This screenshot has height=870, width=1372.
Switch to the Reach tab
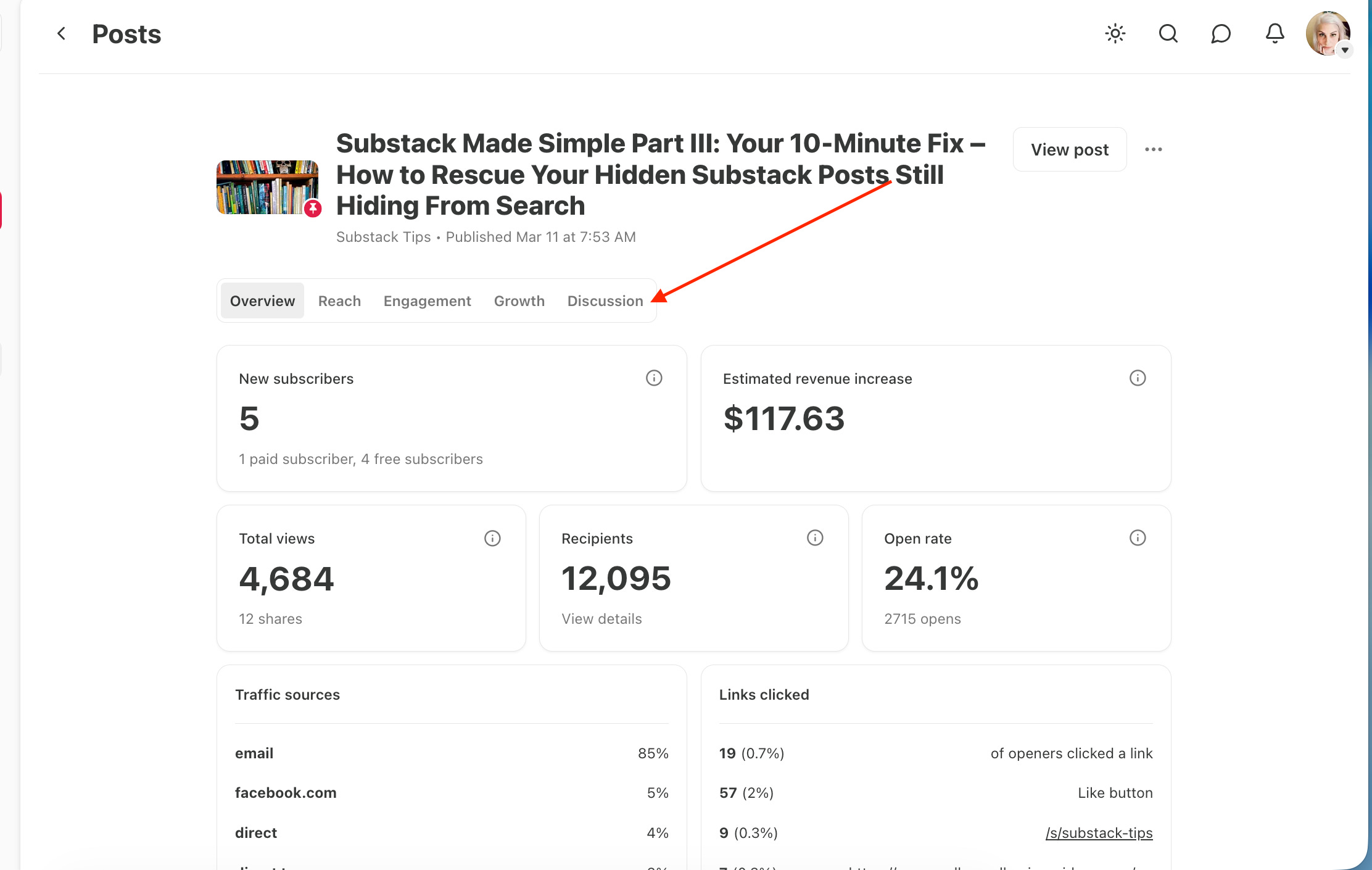[339, 300]
